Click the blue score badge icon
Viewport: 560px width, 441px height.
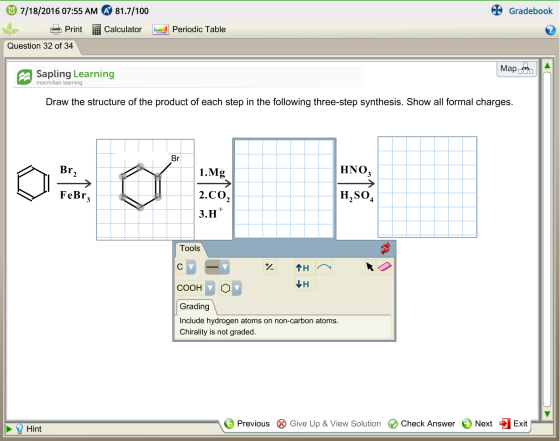[107, 10]
